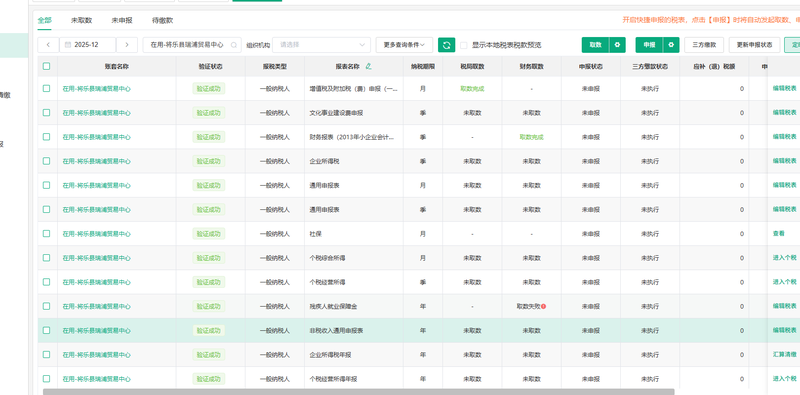Image resolution: width=800 pixels, height=395 pixels.
Task: Check the 社保 row checkbox
Action: point(46,234)
